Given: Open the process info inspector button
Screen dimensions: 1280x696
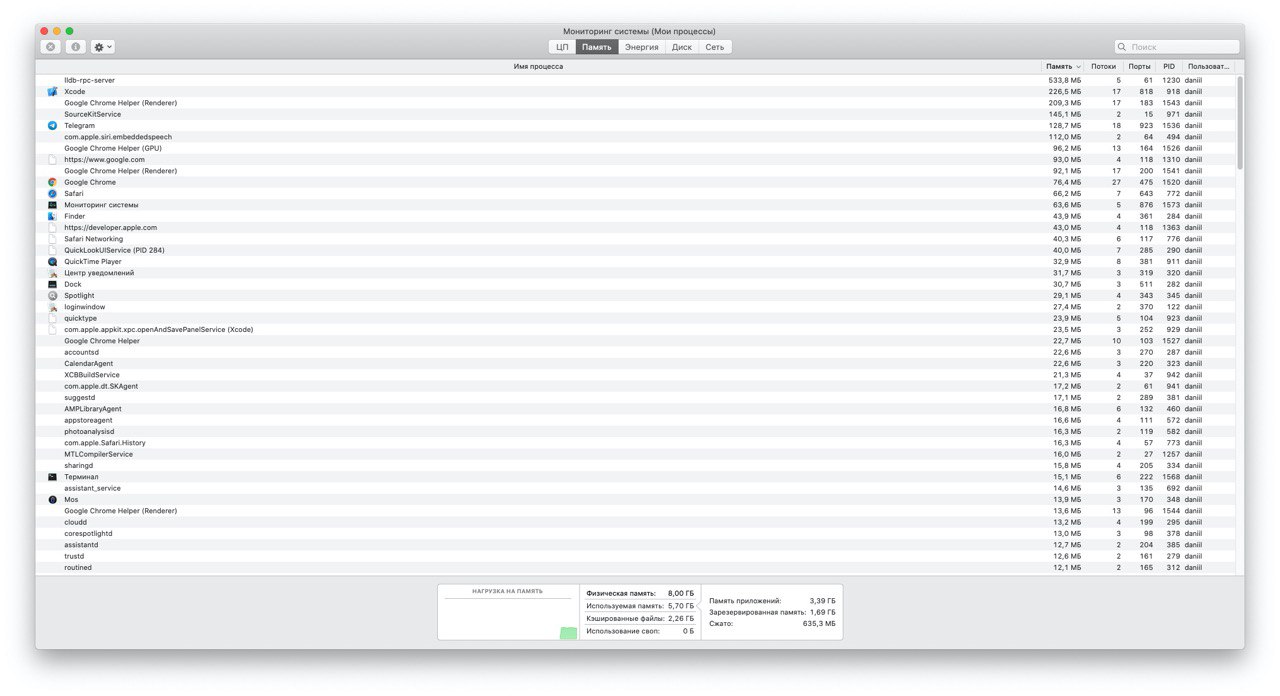Looking at the screenshot, I should pos(76,47).
